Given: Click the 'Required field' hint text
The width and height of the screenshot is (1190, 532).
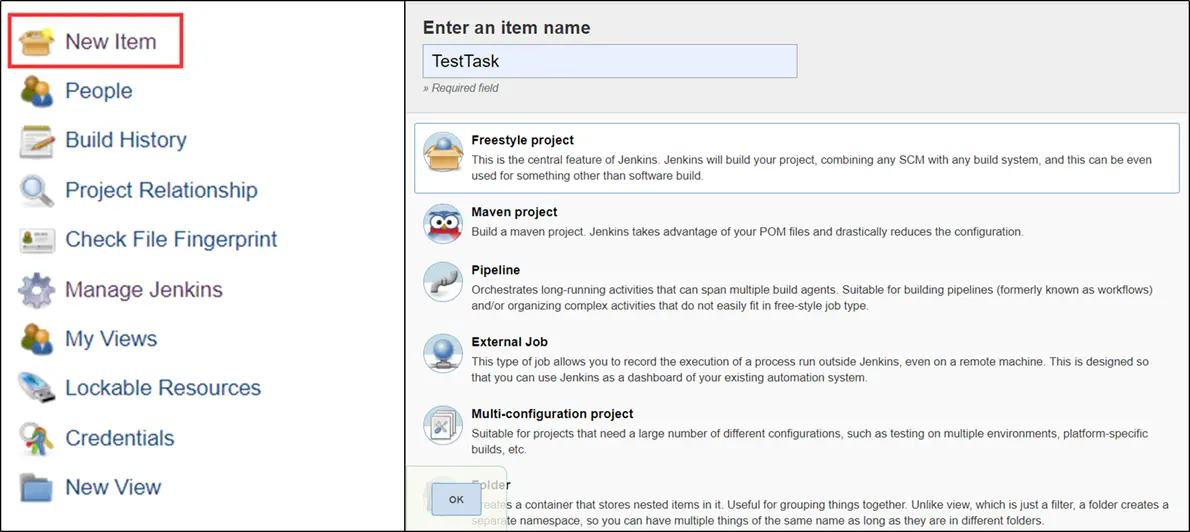Looking at the screenshot, I should click(x=461, y=88).
